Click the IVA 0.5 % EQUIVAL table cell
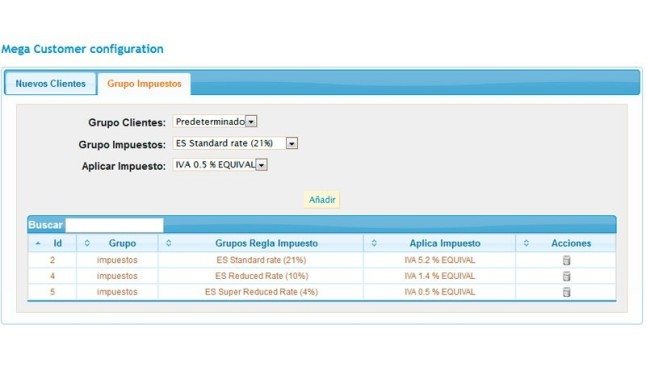 click(x=440, y=292)
